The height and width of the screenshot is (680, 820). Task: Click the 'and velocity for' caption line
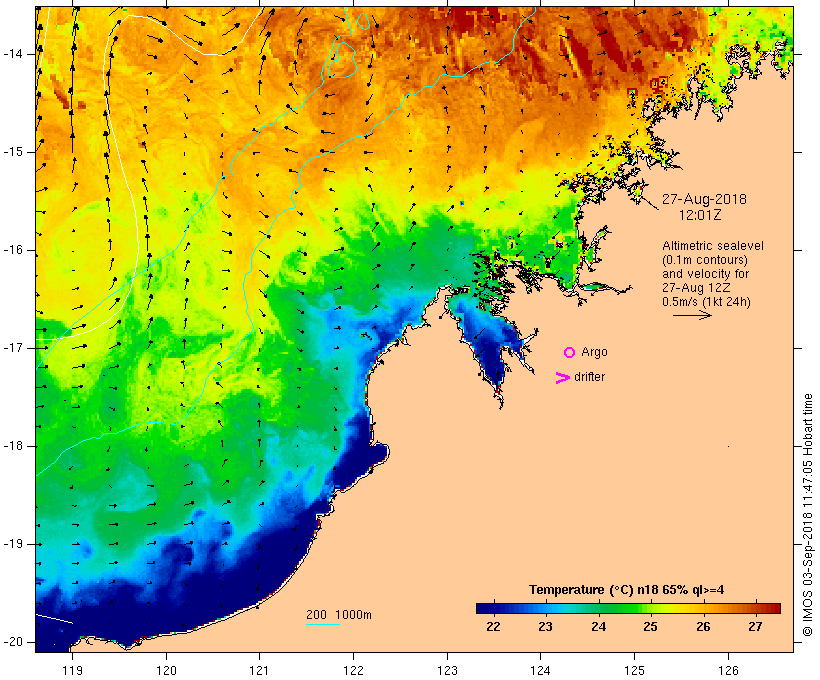tap(705, 274)
